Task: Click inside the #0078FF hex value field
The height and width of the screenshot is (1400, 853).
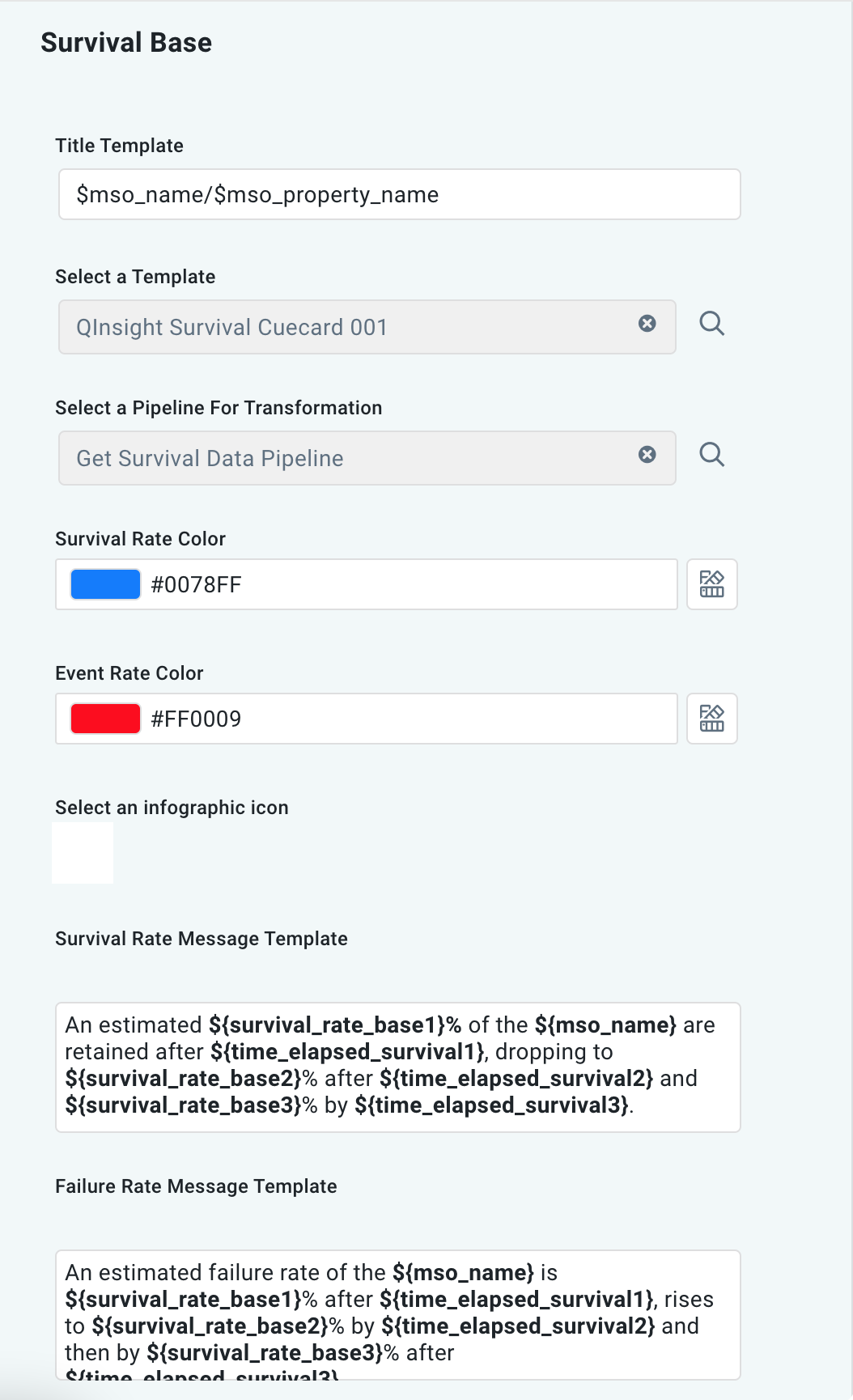Action: pyautogui.click(x=364, y=583)
